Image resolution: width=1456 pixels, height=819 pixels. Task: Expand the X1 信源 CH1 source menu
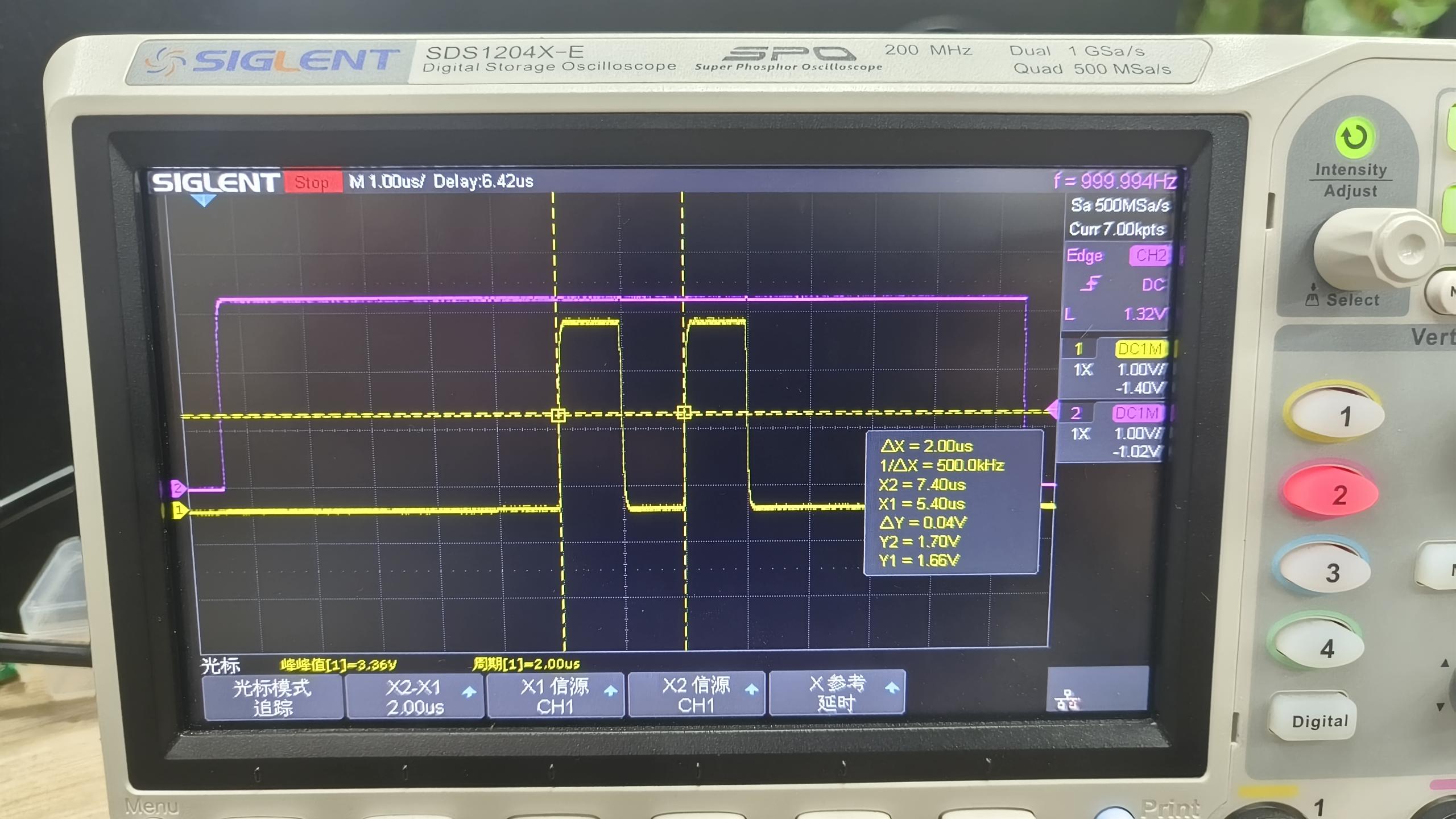pos(555,696)
